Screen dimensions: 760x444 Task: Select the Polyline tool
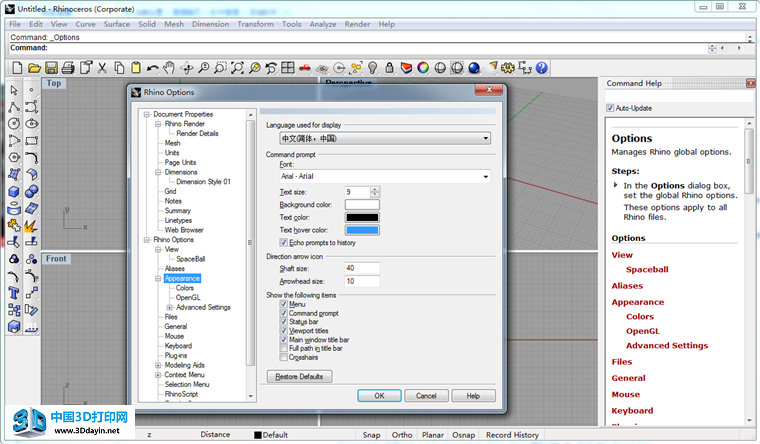(x=14, y=107)
